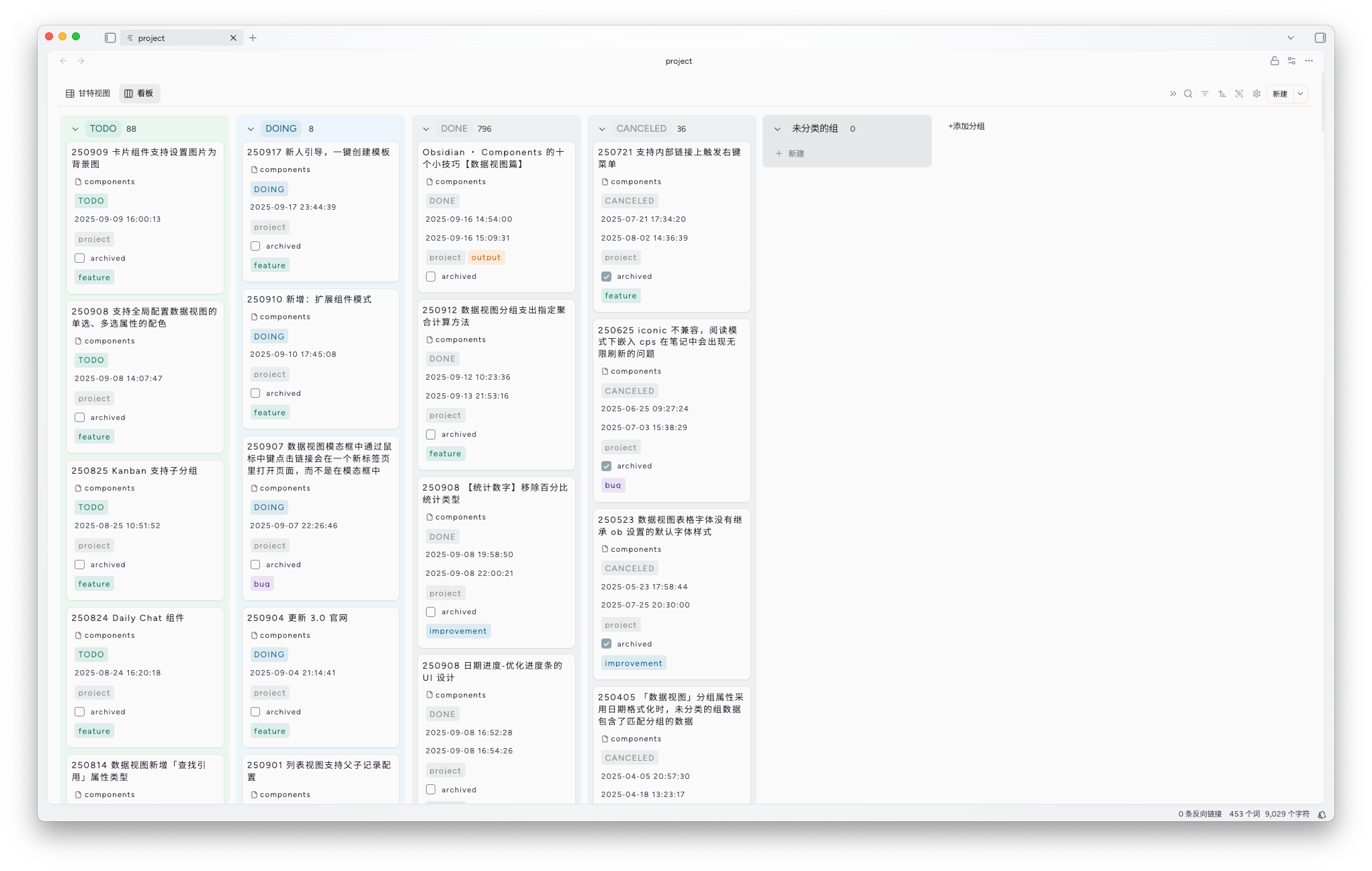Toggle the left sidebar icon

point(110,38)
